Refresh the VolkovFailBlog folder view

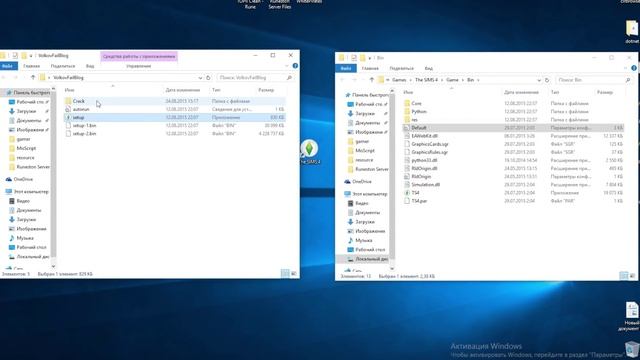208,78
